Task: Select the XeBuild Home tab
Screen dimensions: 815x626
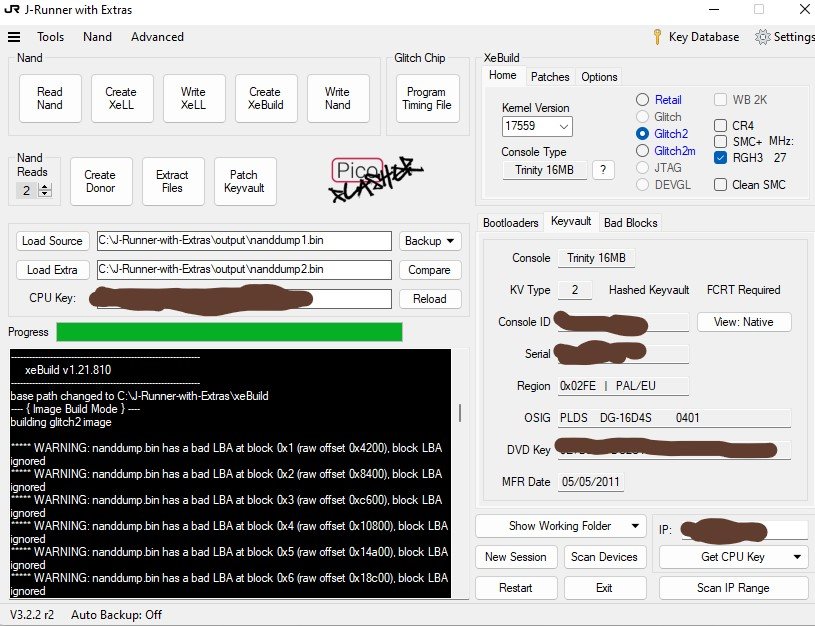Action: pyautogui.click(x=503, y=75)
